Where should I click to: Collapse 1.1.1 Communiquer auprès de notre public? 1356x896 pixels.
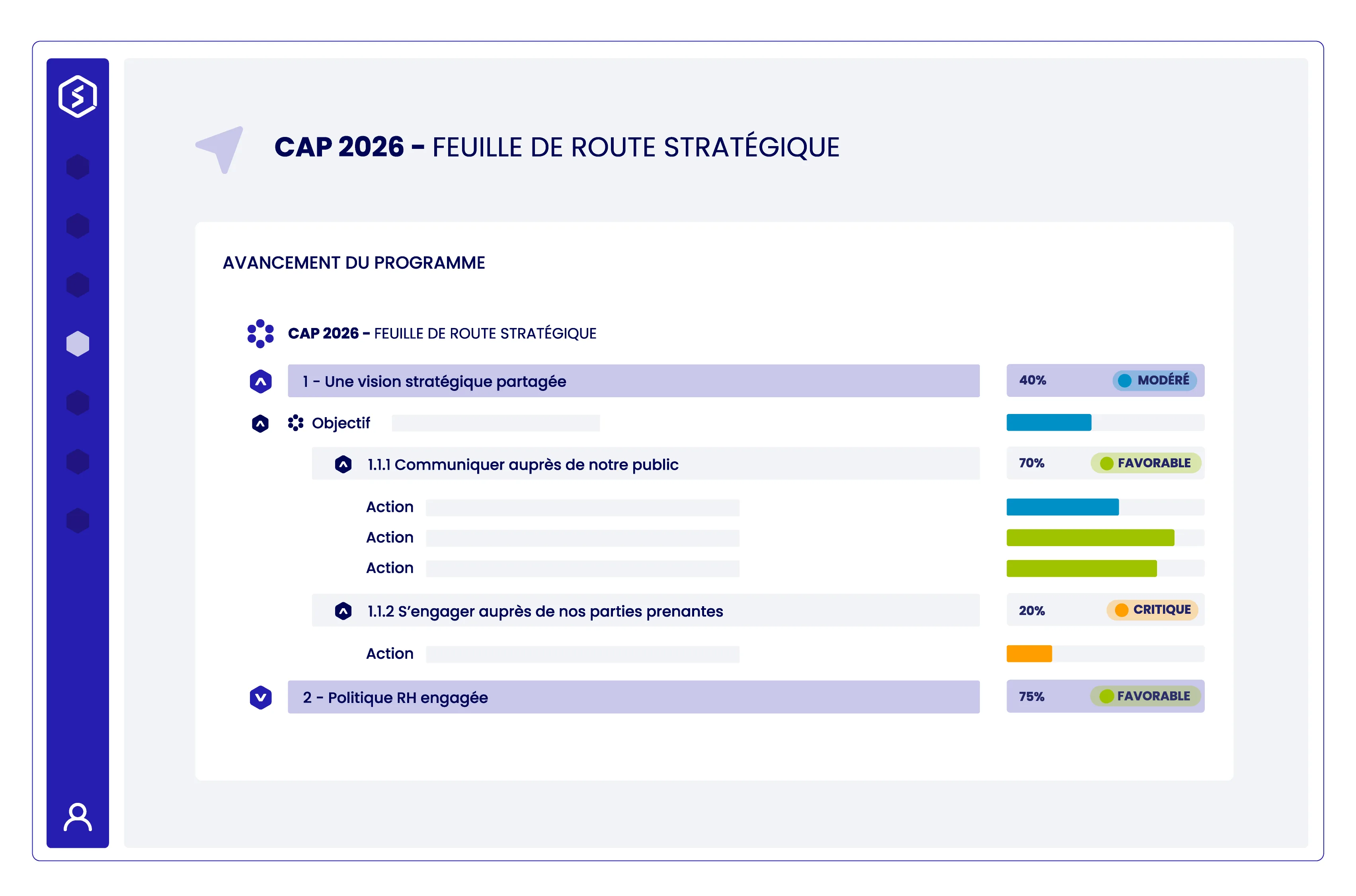coord(343,465)
